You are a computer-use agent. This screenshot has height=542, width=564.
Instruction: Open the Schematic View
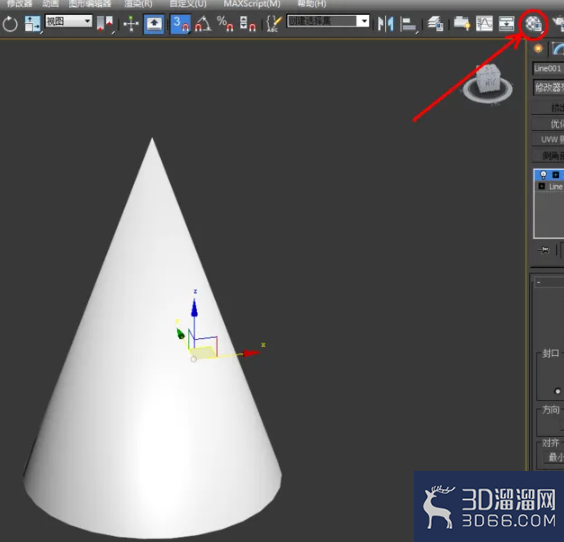pyautogui.click(x=506, y=24)
